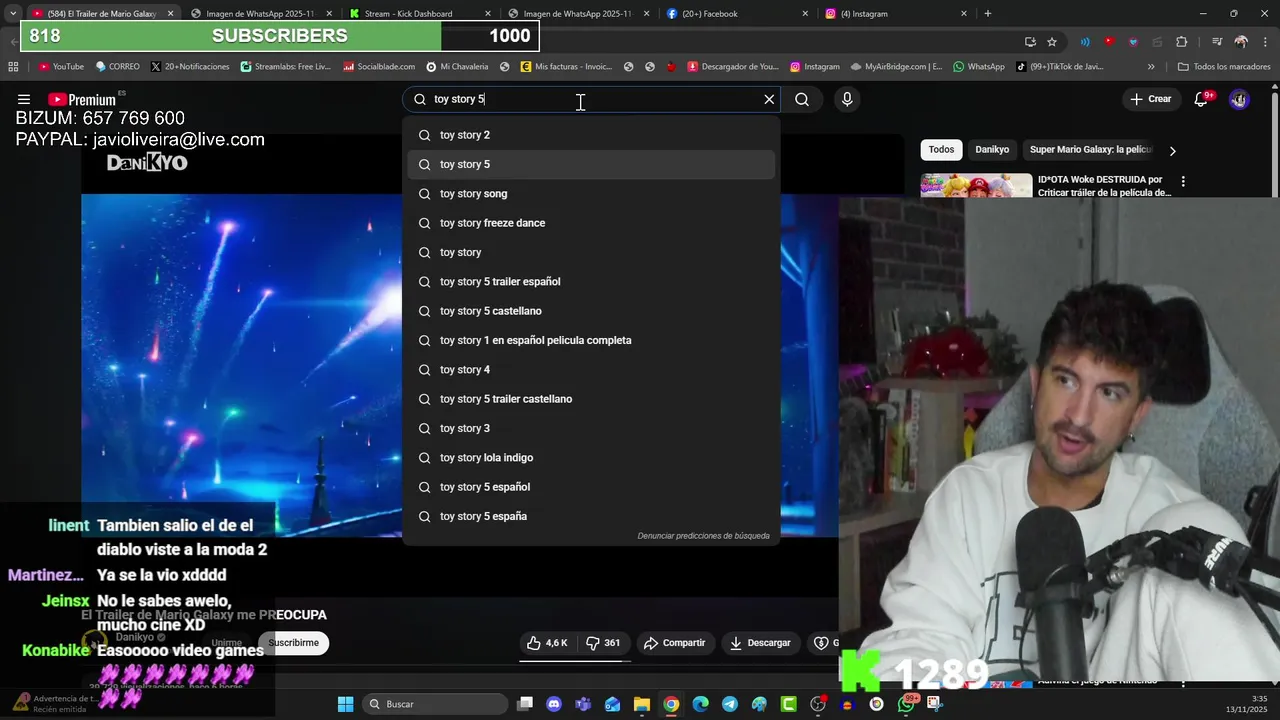
Task: Click the install app icon in address bar
Action: point(1030,42)
